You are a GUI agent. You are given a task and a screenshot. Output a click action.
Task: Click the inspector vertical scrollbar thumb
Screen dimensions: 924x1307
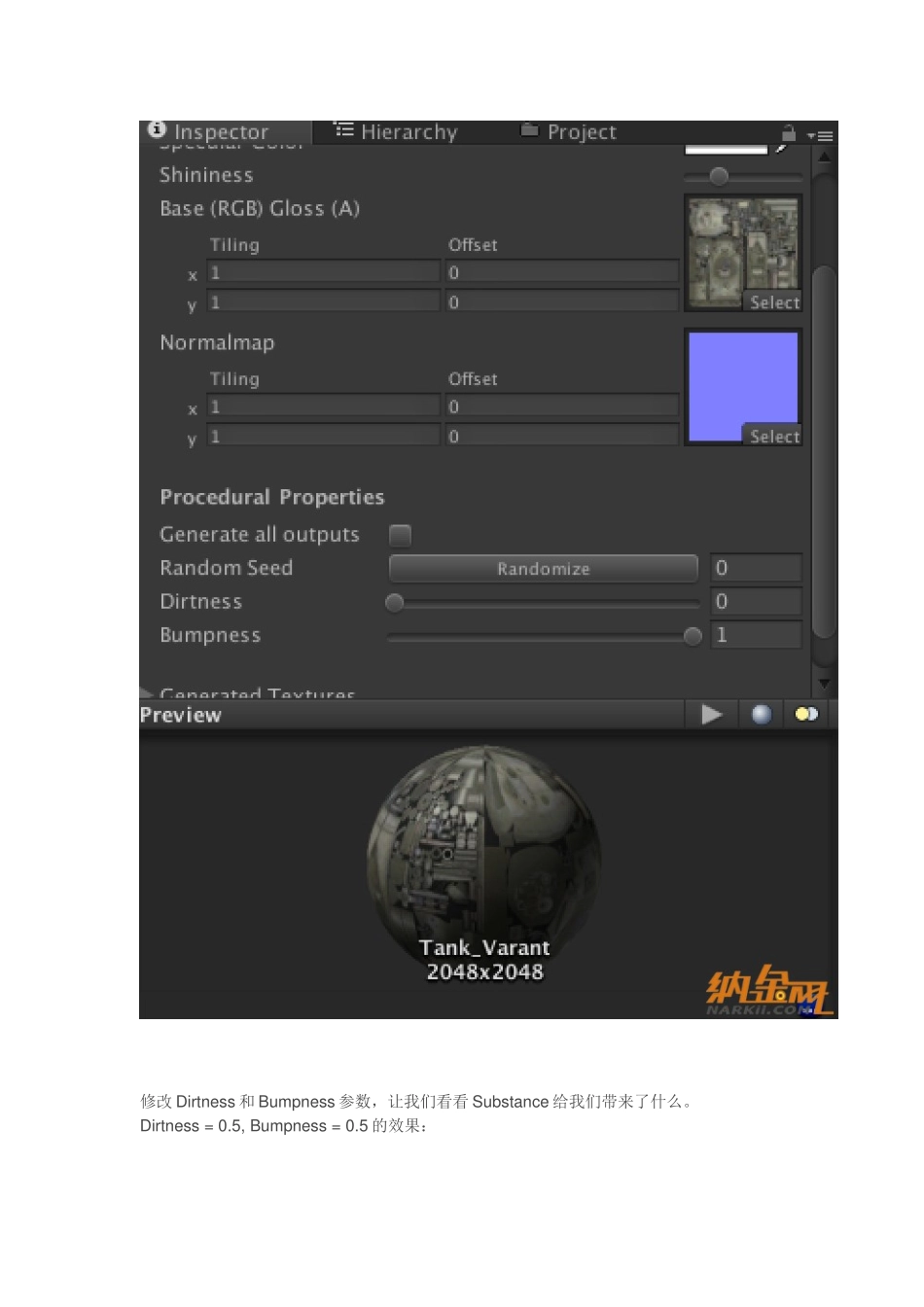pos(824,452)
